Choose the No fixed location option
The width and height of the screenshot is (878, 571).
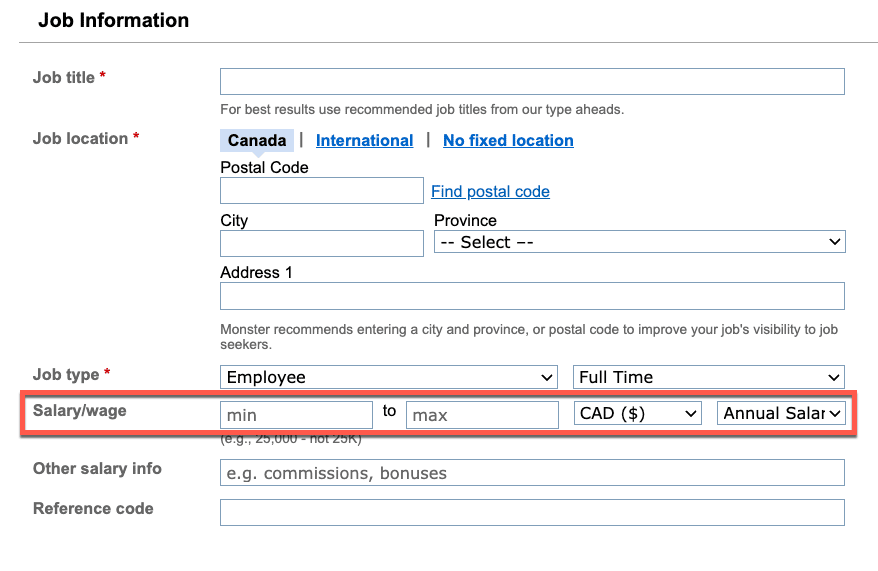(x=508, y=140)
